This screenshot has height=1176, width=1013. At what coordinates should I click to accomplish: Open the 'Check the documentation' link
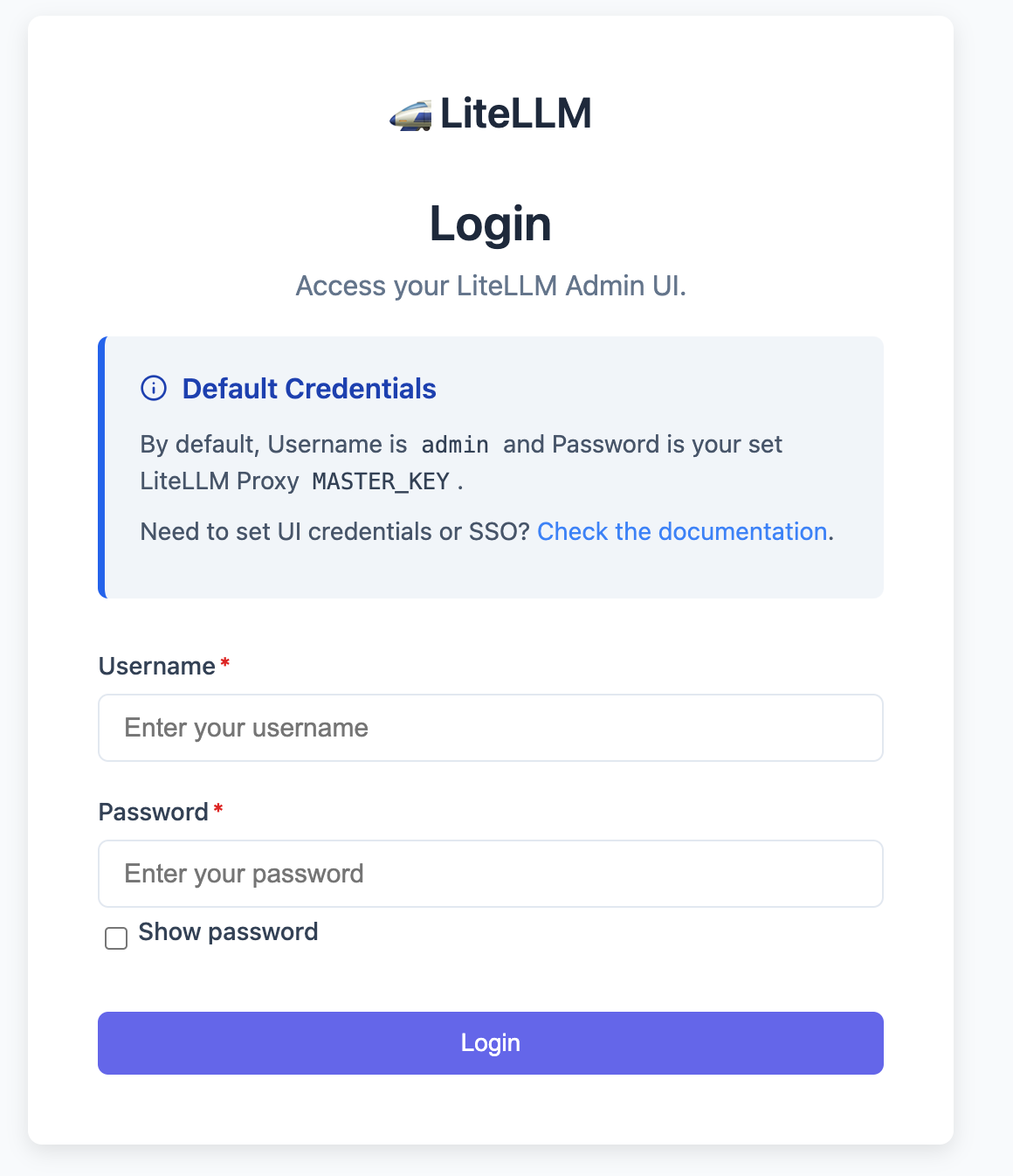point(682,531)
